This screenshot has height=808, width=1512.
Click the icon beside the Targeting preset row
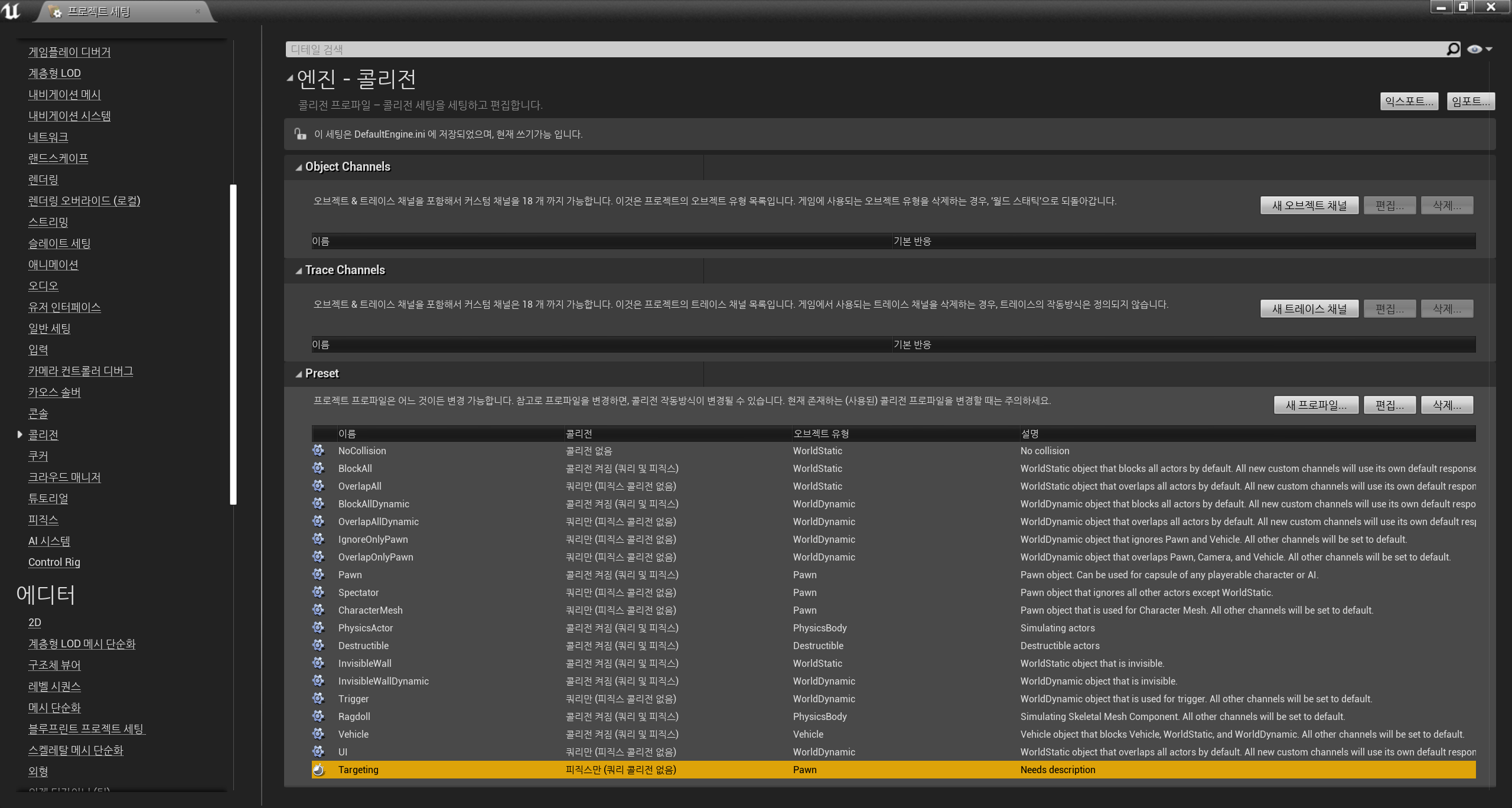[318, 770]
